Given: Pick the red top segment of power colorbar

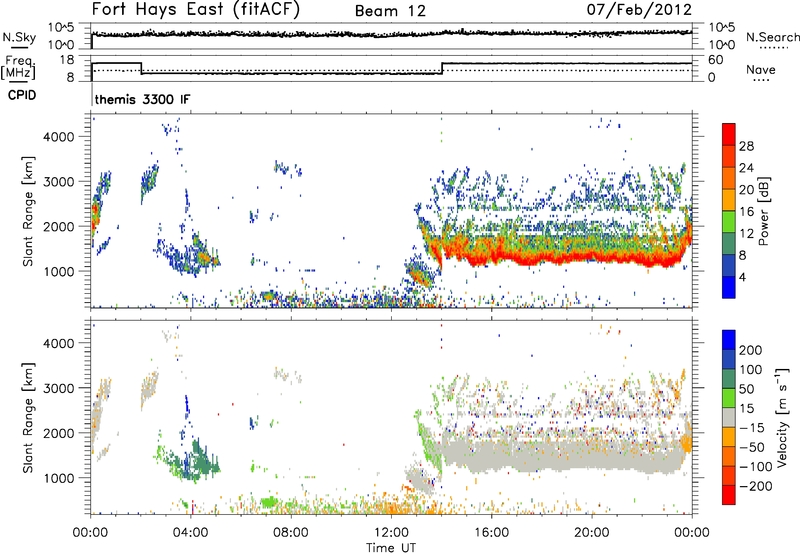Looking at the screenshot, I should pos(729,134).
